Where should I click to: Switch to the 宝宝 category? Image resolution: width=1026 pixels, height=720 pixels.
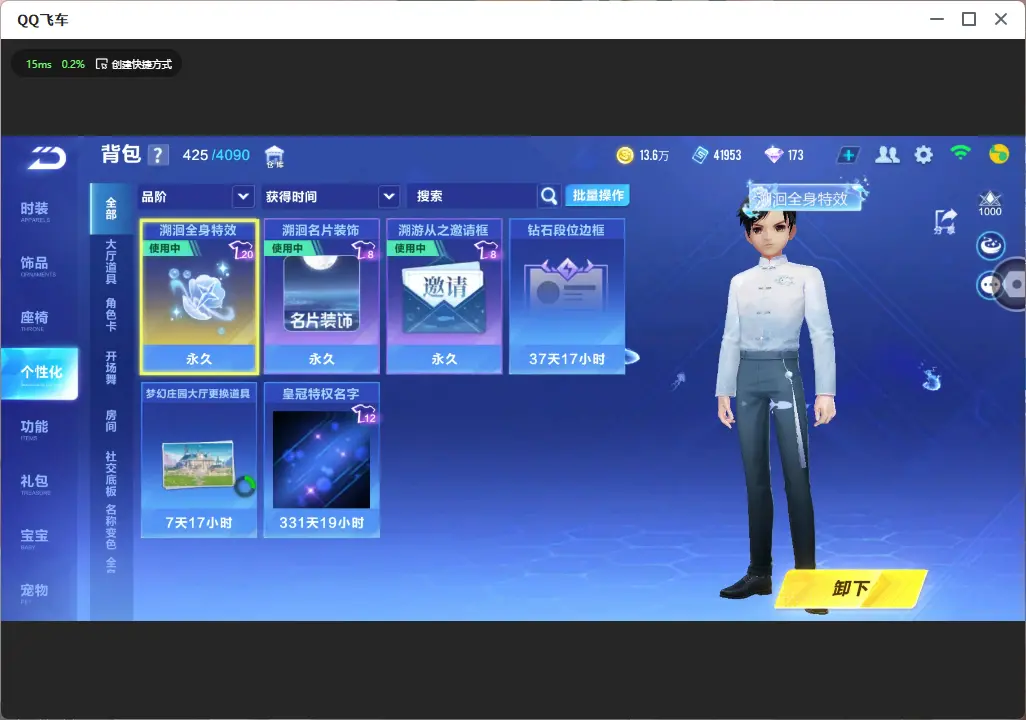tap(35, 537)
